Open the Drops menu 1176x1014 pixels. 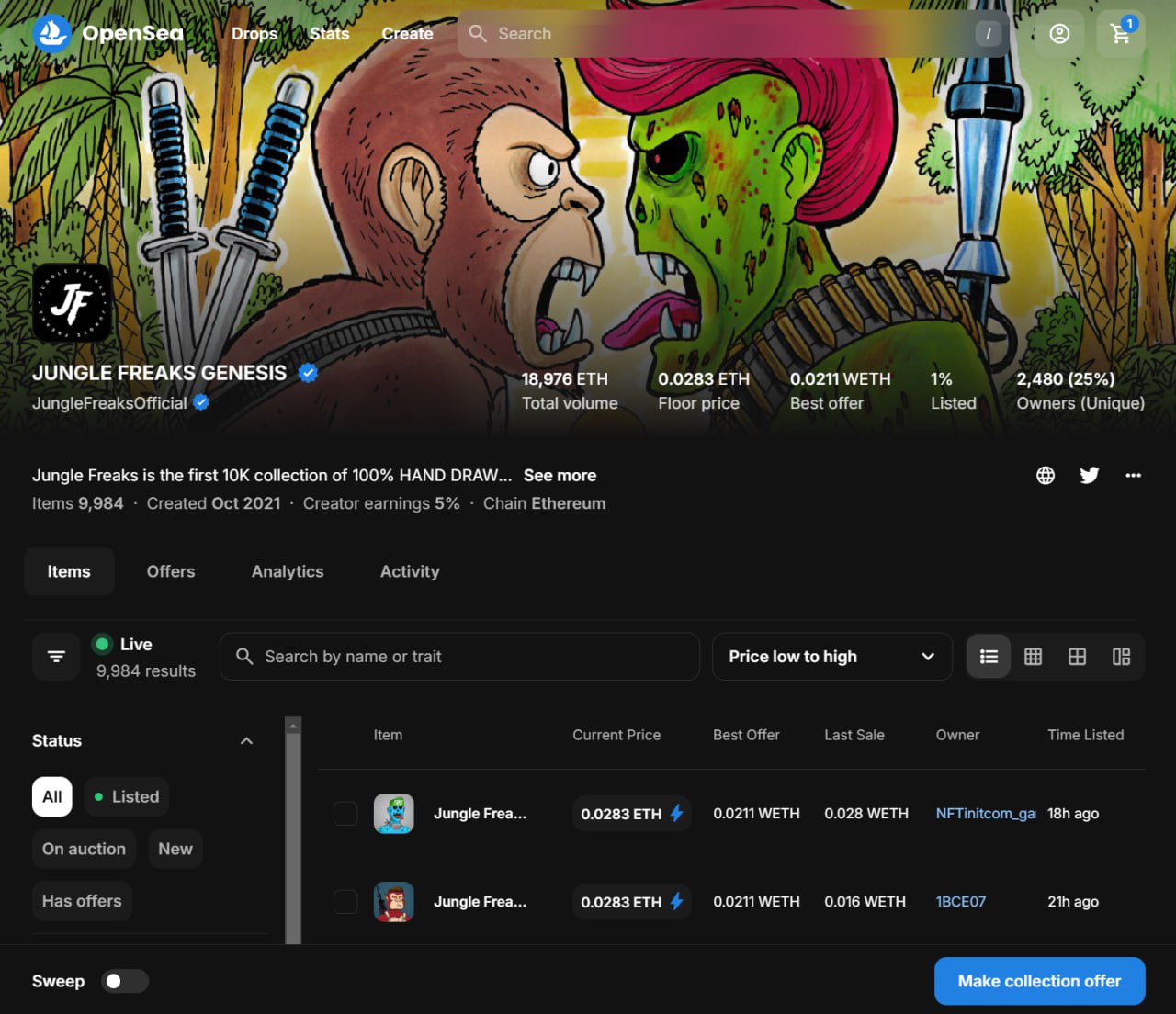click(x=254, y=34)
